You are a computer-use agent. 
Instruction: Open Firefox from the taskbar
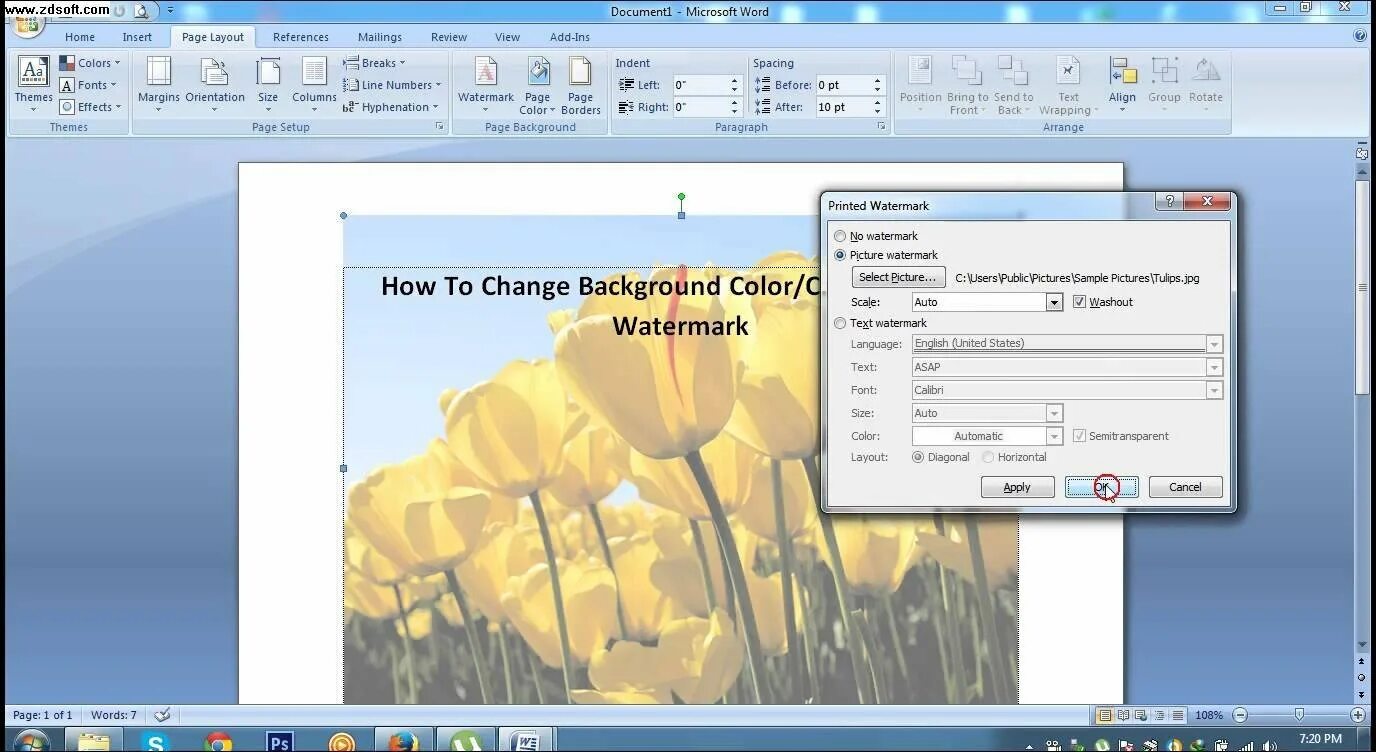coord(403,741)
